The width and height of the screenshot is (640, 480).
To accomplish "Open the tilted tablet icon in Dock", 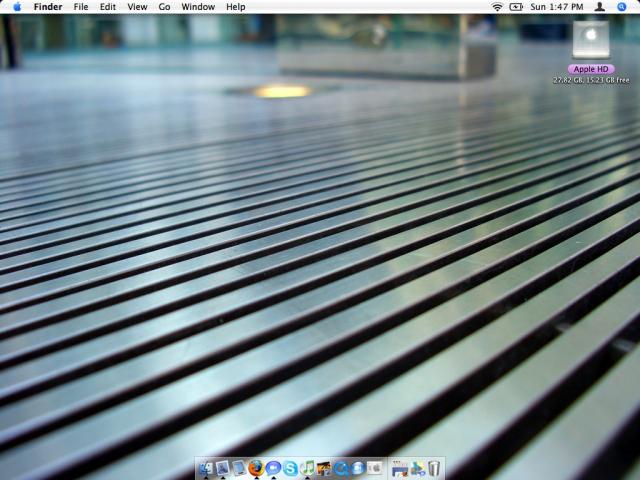I will 239,468.
